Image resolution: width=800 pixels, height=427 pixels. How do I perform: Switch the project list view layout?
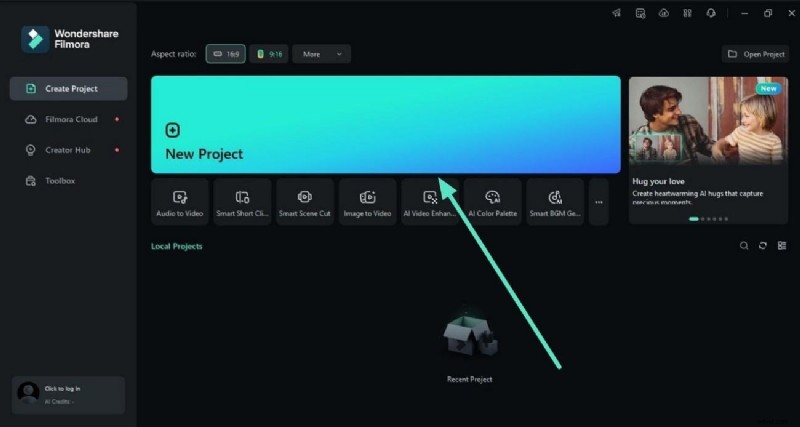click(x=781, y=246)
